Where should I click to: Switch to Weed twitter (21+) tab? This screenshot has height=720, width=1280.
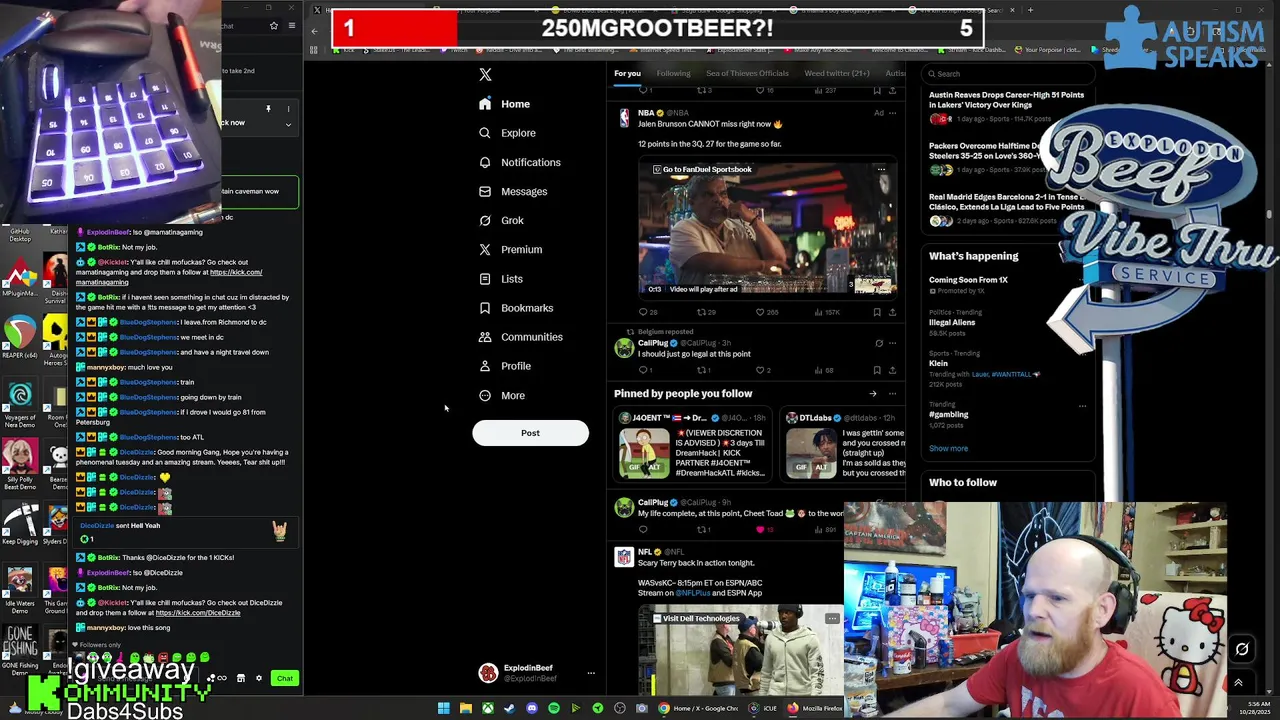tap(837, 73)
